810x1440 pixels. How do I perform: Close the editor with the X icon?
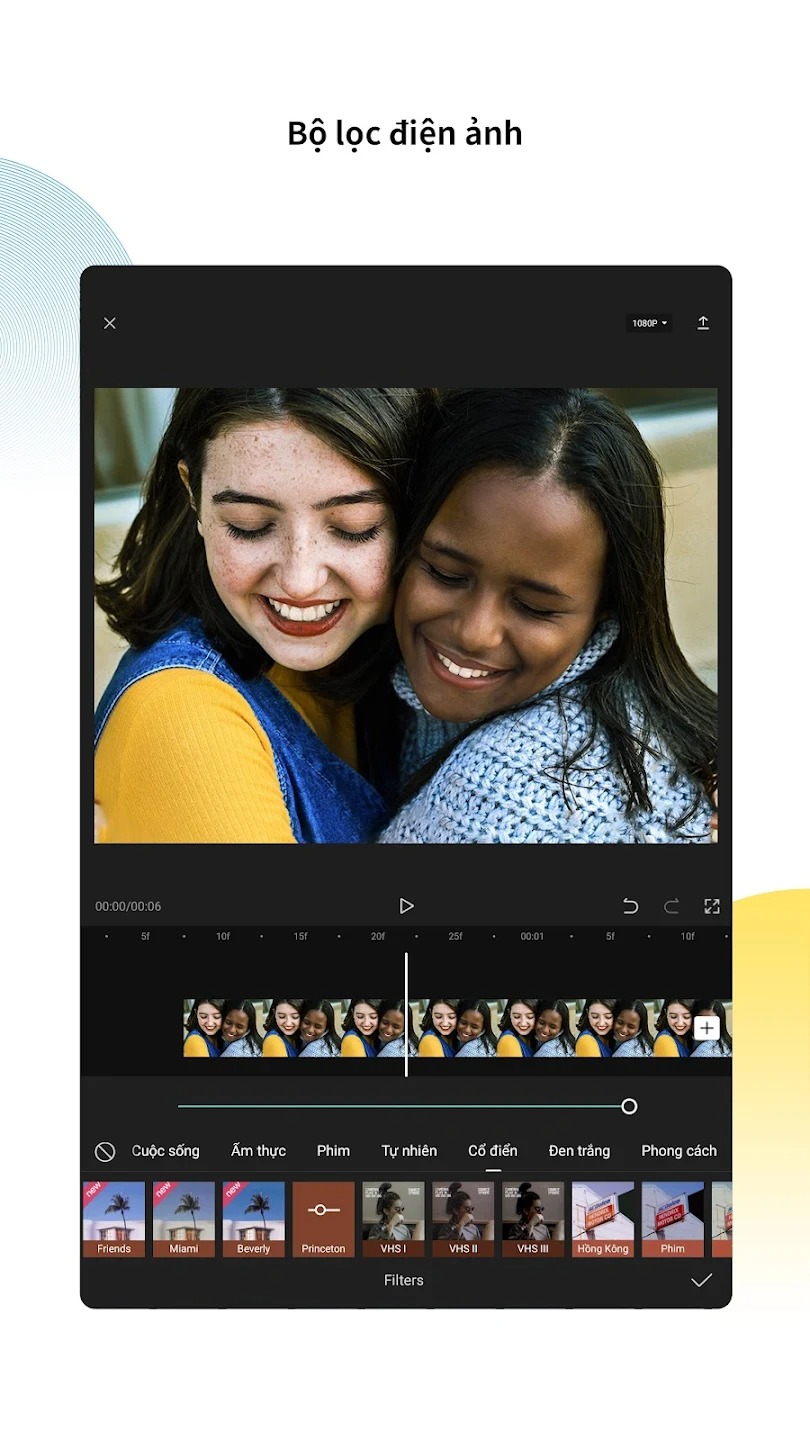tap(110, 323)
